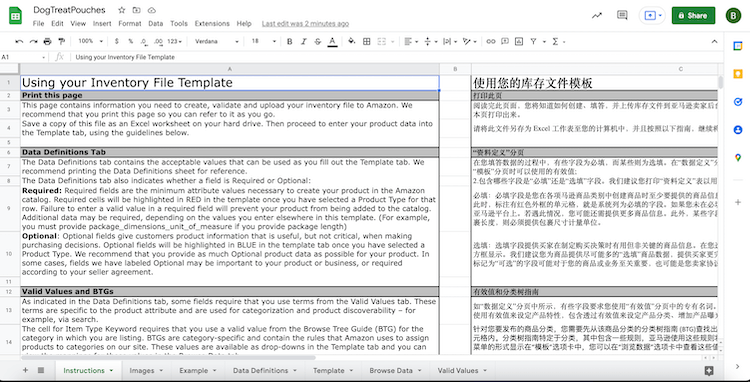Toggle bold formatting
The width and height of the screenshot is (750, 382).
pos(289,42)
